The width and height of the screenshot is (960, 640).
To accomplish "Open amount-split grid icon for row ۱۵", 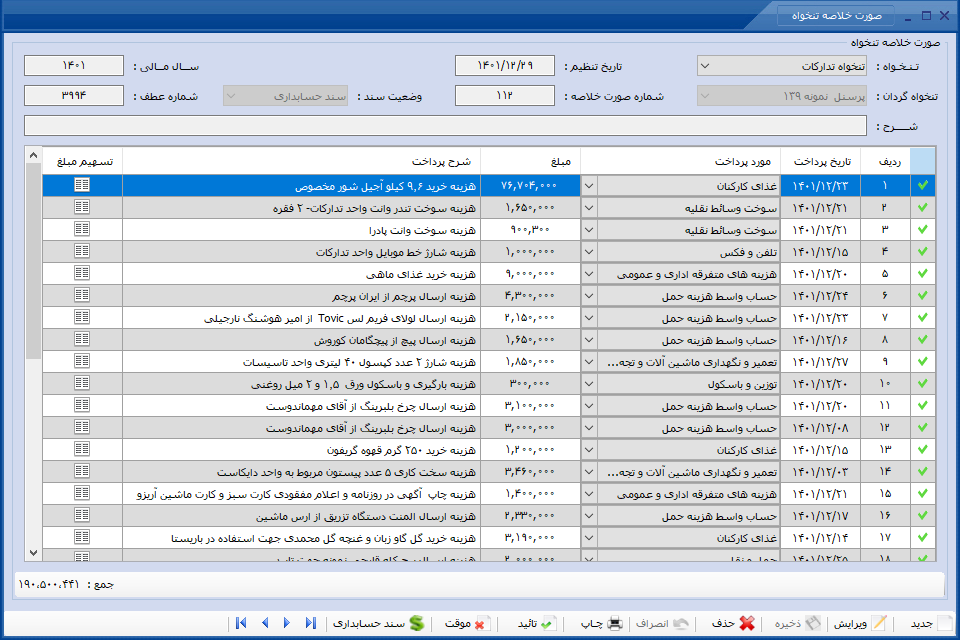I will point(82,494).
